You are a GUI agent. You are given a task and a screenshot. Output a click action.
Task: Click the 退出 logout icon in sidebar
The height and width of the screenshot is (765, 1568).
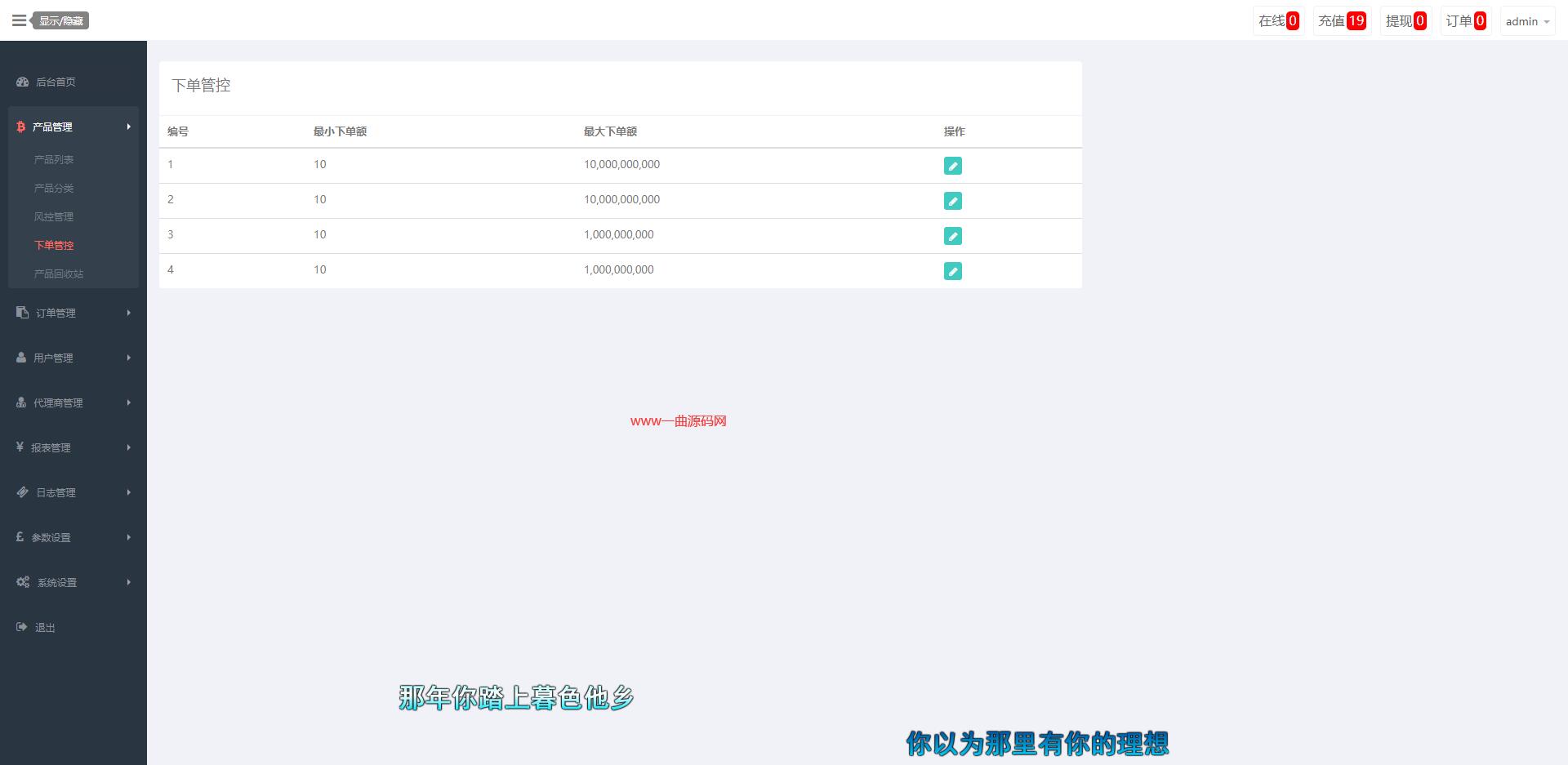point(22,627)
